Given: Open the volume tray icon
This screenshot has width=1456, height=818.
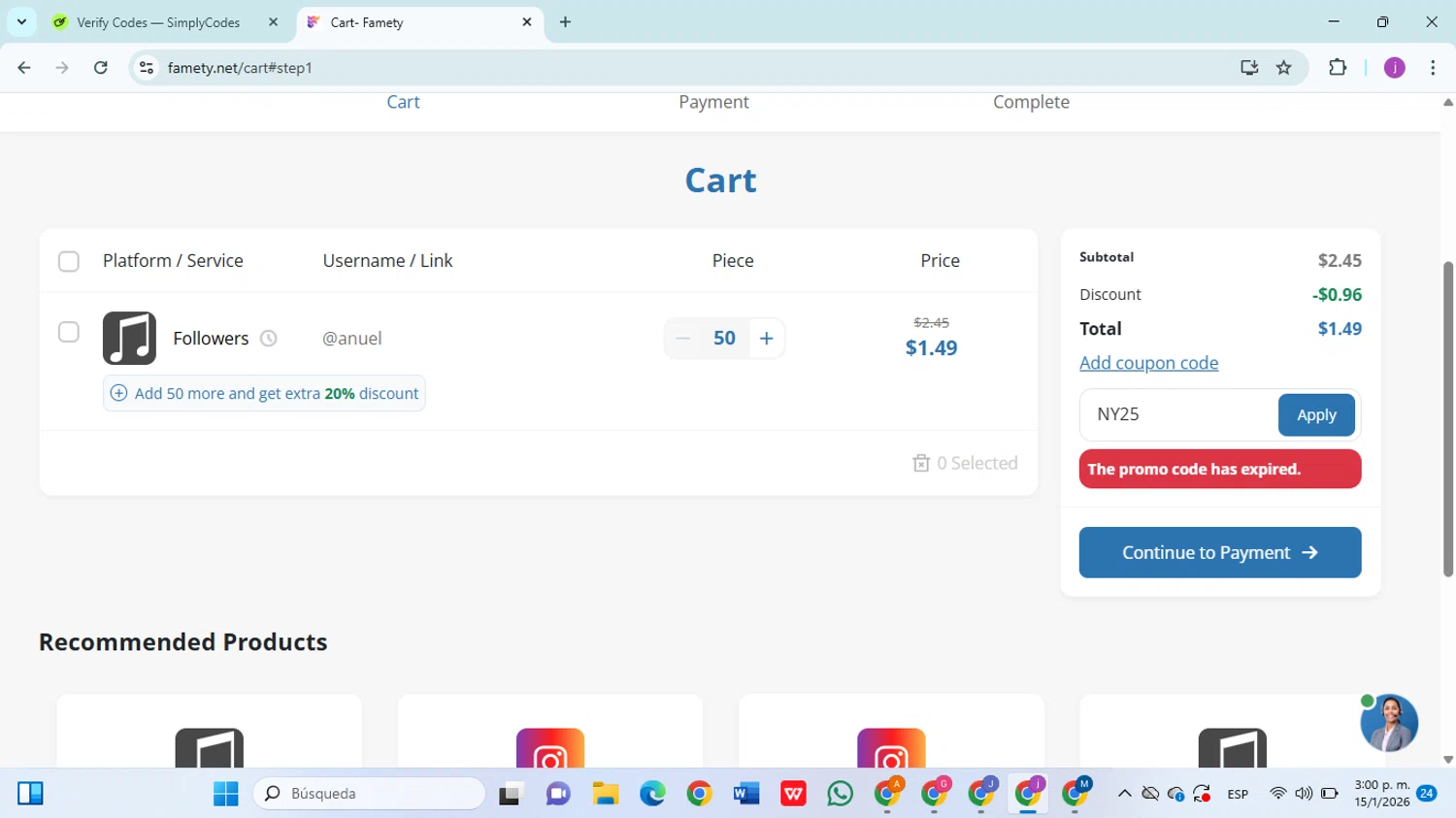Looking at the screenshot, I should tap(1304, 794).
